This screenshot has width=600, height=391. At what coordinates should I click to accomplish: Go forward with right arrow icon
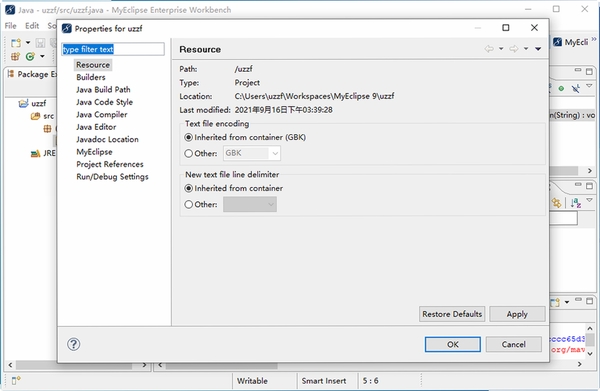(514, 49)
